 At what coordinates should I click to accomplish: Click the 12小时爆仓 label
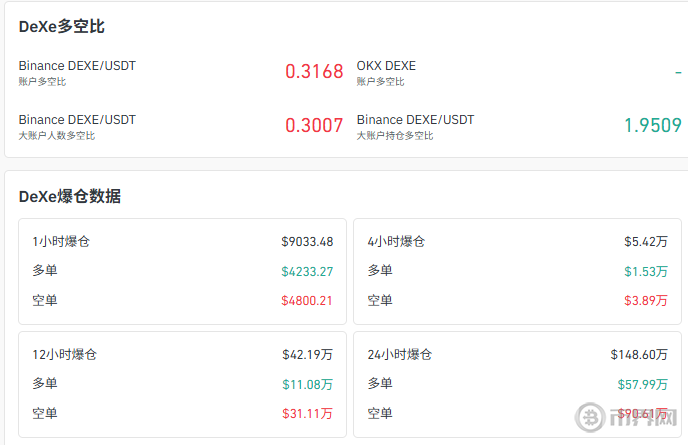[x=64, y=355]
